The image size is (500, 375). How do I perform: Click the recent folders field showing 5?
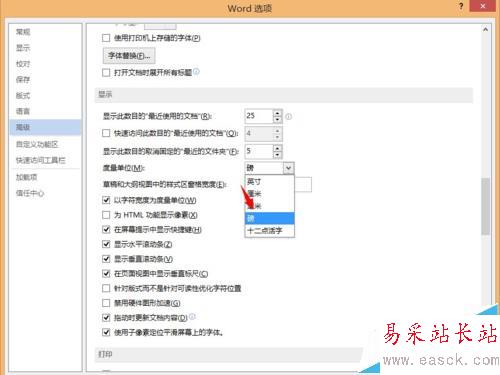point(259,151)
